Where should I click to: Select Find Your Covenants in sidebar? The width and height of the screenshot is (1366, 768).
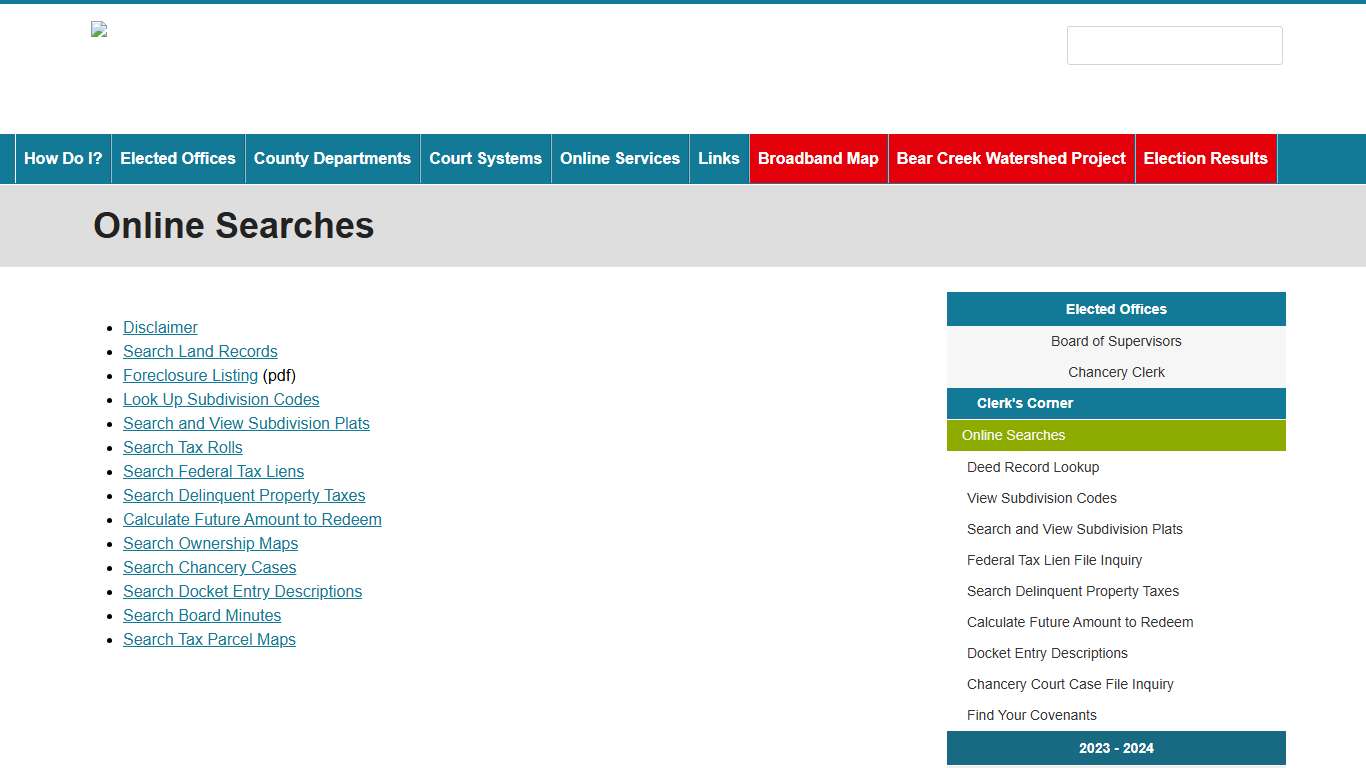pos(1031,715)
